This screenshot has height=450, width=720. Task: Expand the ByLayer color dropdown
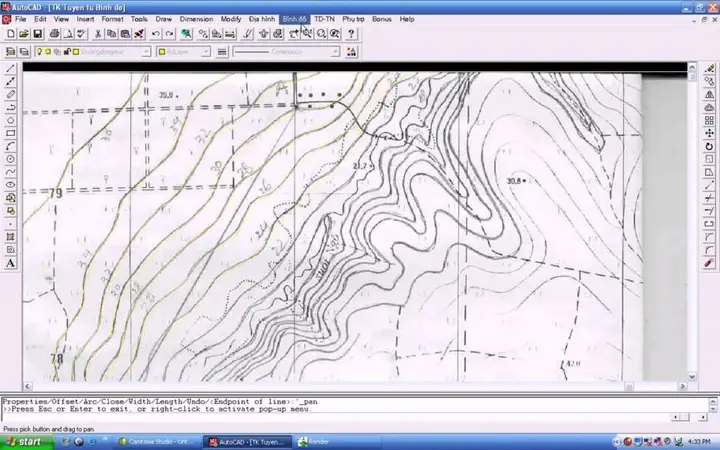pos(206,52)
